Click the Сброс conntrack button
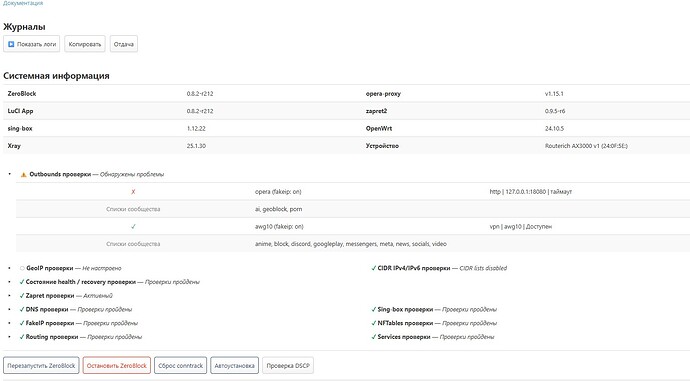This screenshot has height=381, width=690. point(180,366)
